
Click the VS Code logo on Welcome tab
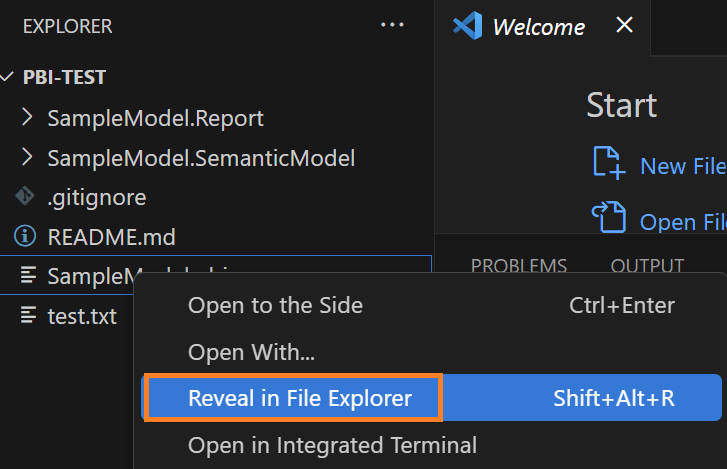coord(467,26)
